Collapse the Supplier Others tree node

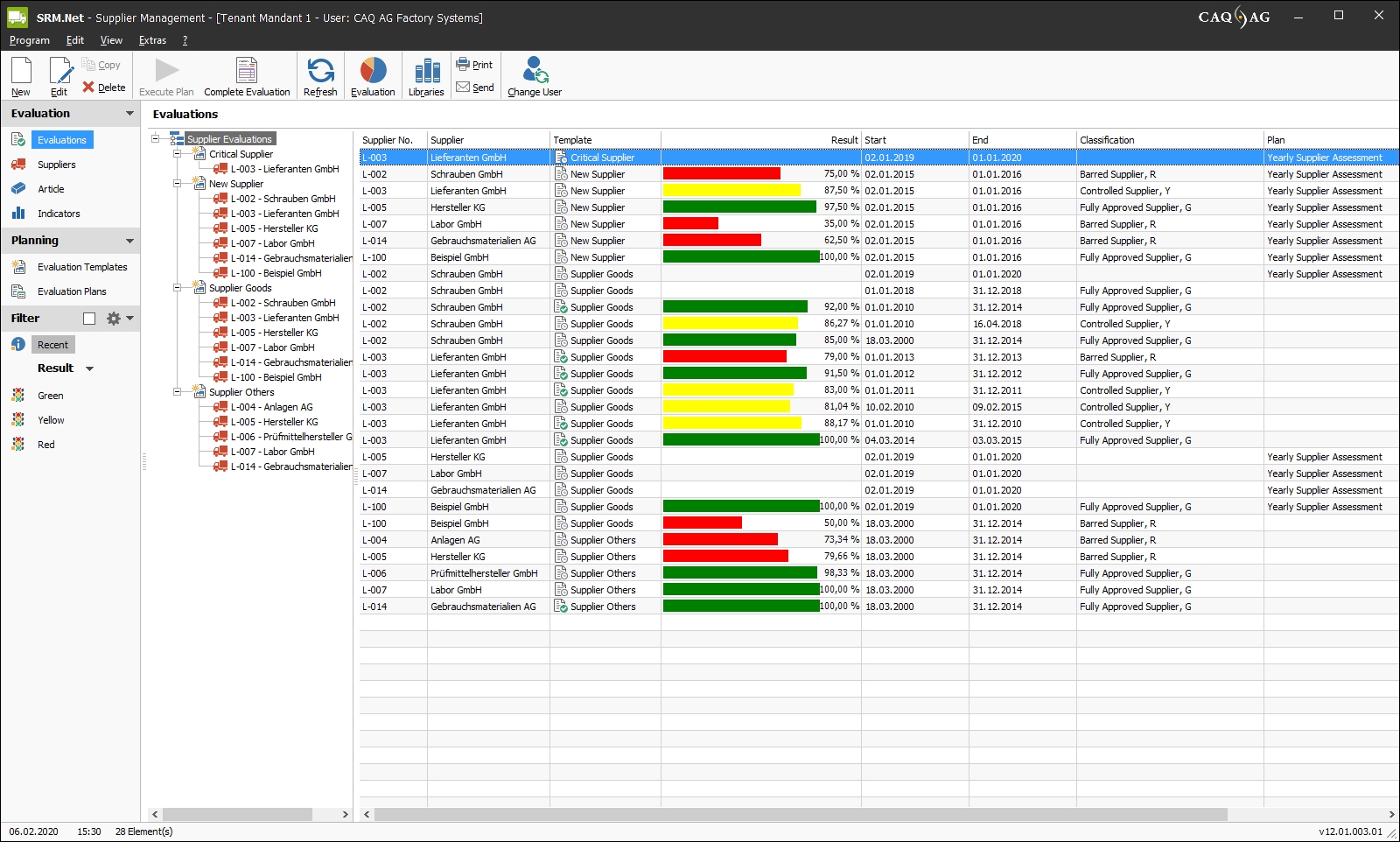point(178,392)
